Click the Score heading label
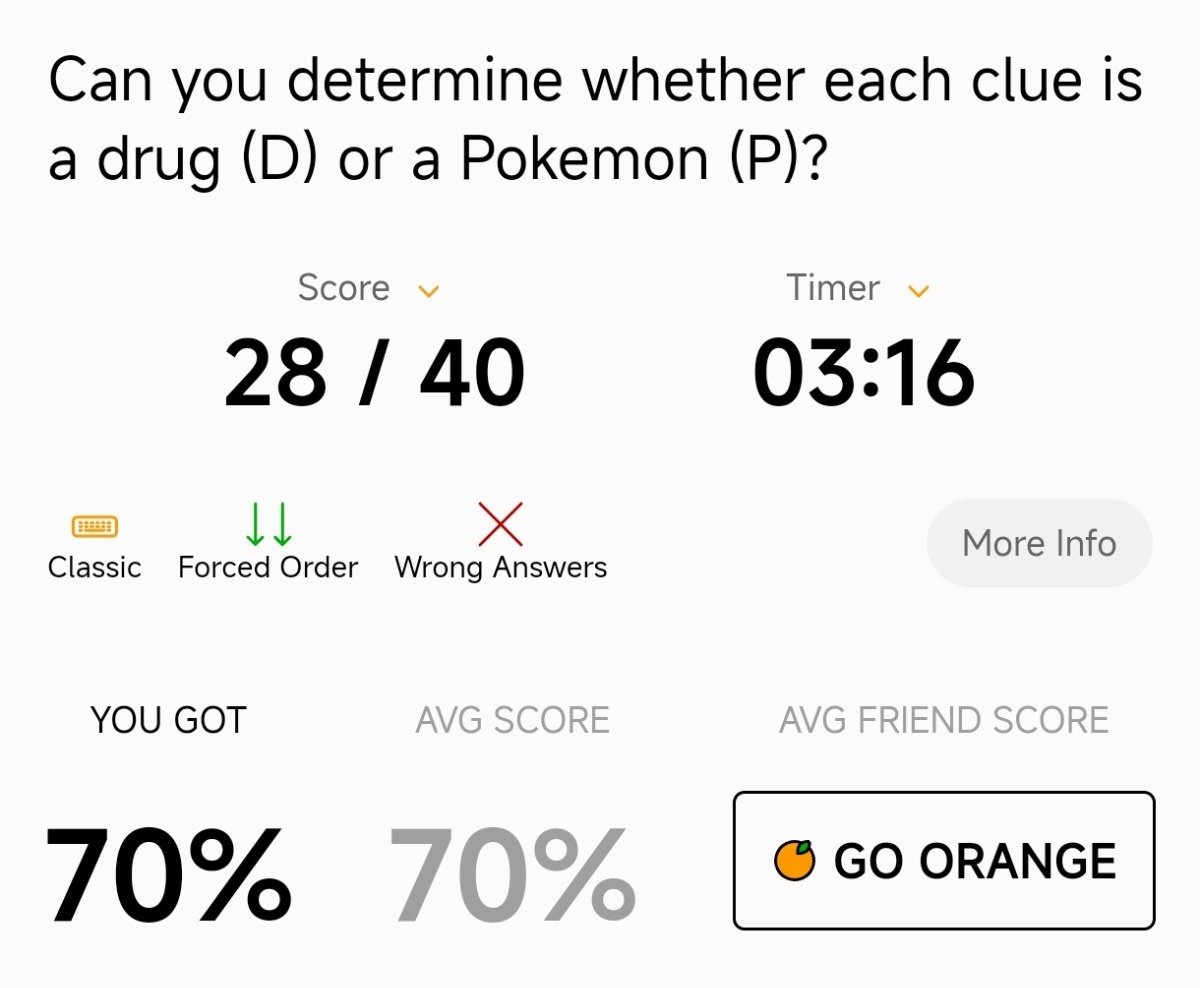Screen dimensions: 1200x988 [x=343, y=289]
